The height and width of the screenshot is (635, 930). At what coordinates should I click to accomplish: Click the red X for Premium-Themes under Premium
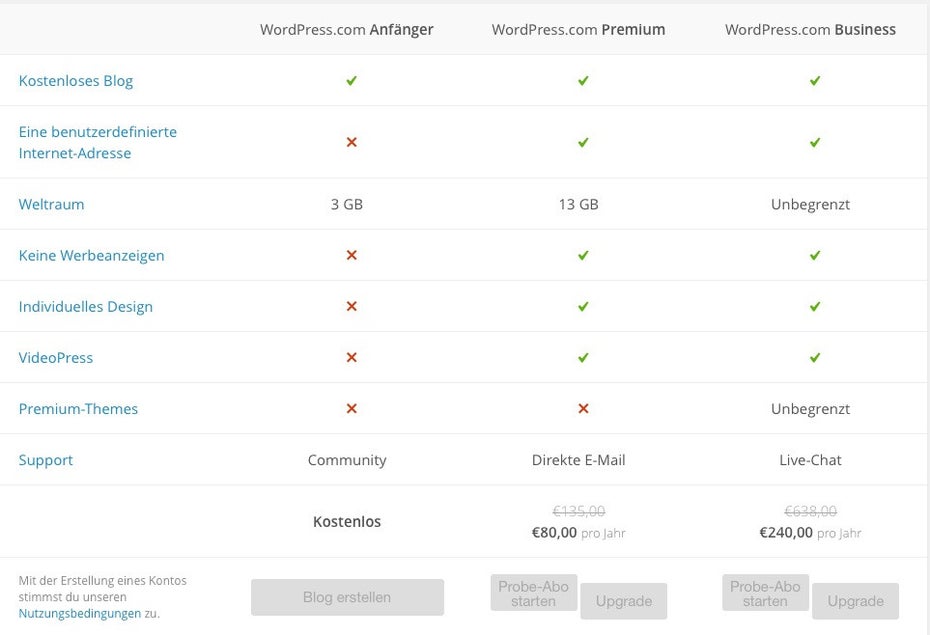584,409
